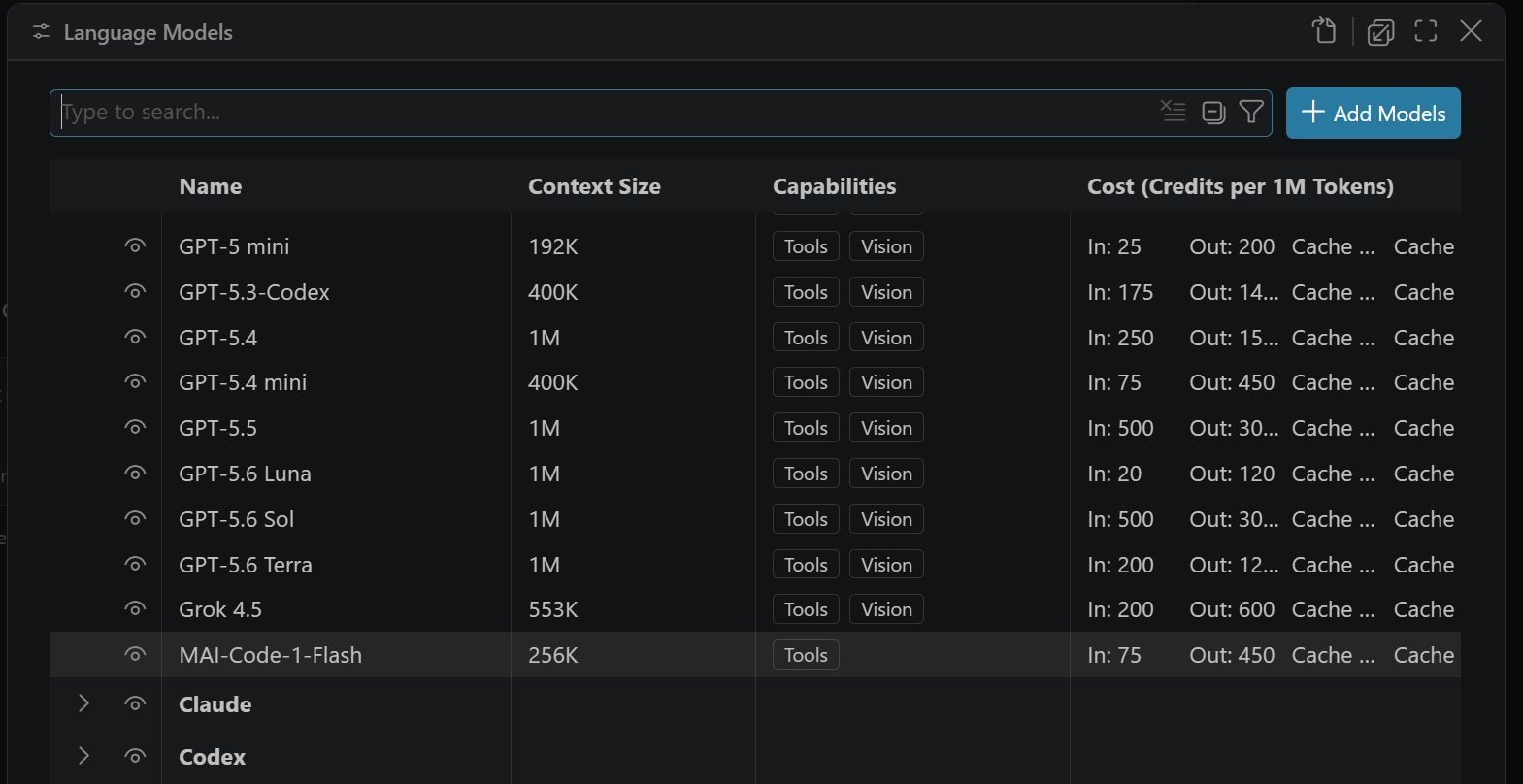Viewport: 1523px width, 784px height.
Task: Click Tools badge for GPT-5 mini
Action: click(x=806, y=246)
